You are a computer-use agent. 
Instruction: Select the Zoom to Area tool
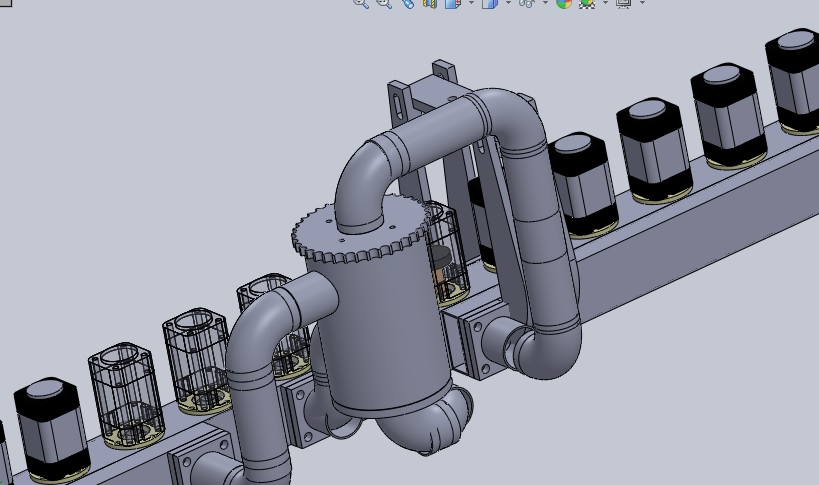click(x=384, y=3)
